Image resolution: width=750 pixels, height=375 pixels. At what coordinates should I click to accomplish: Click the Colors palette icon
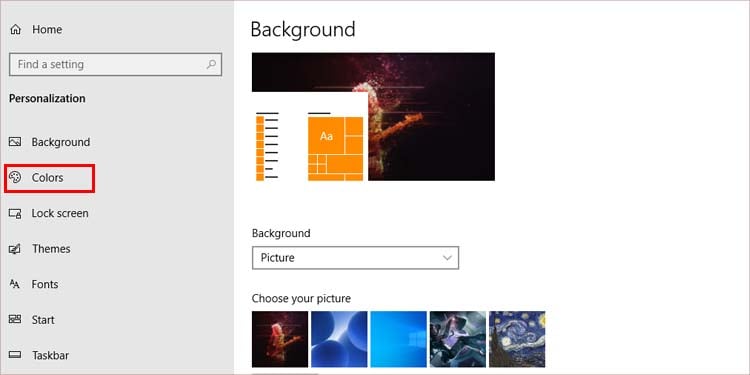(15, 177)
